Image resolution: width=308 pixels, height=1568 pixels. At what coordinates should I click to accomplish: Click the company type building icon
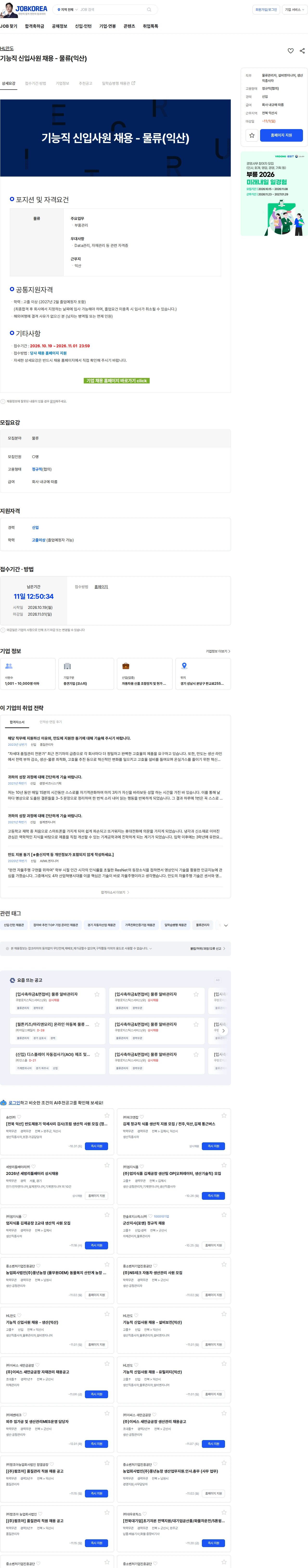tap(68, 666)
